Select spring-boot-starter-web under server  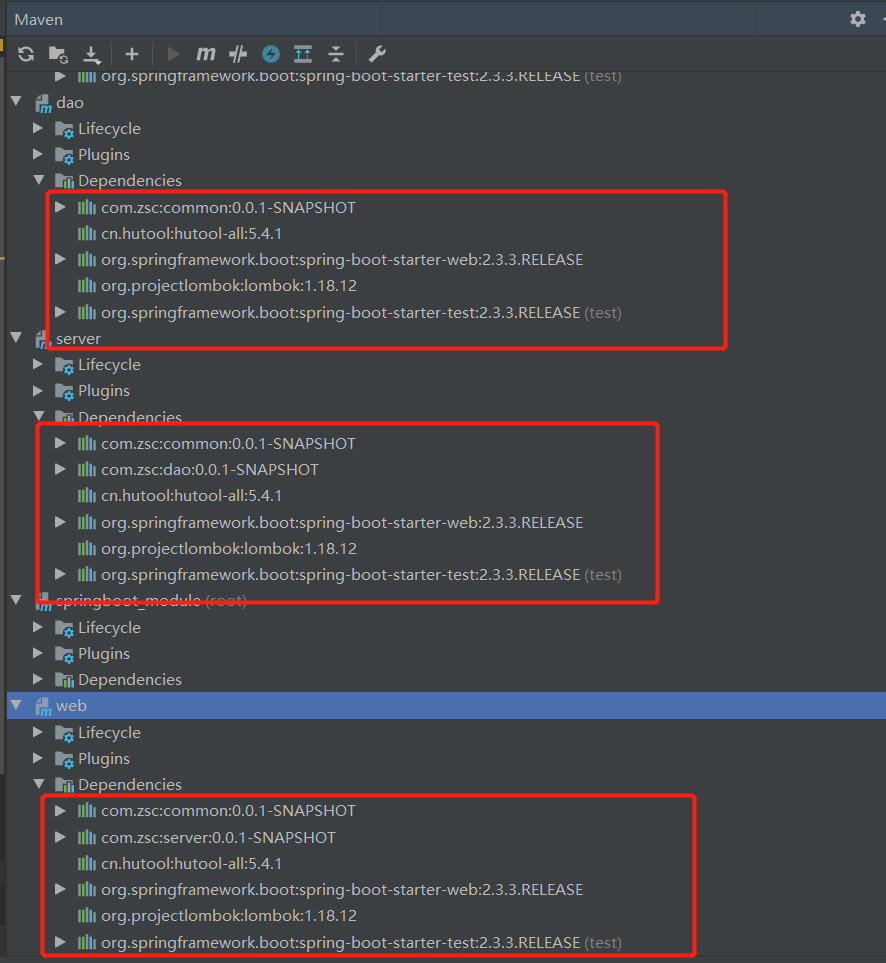tap(342, 523)
